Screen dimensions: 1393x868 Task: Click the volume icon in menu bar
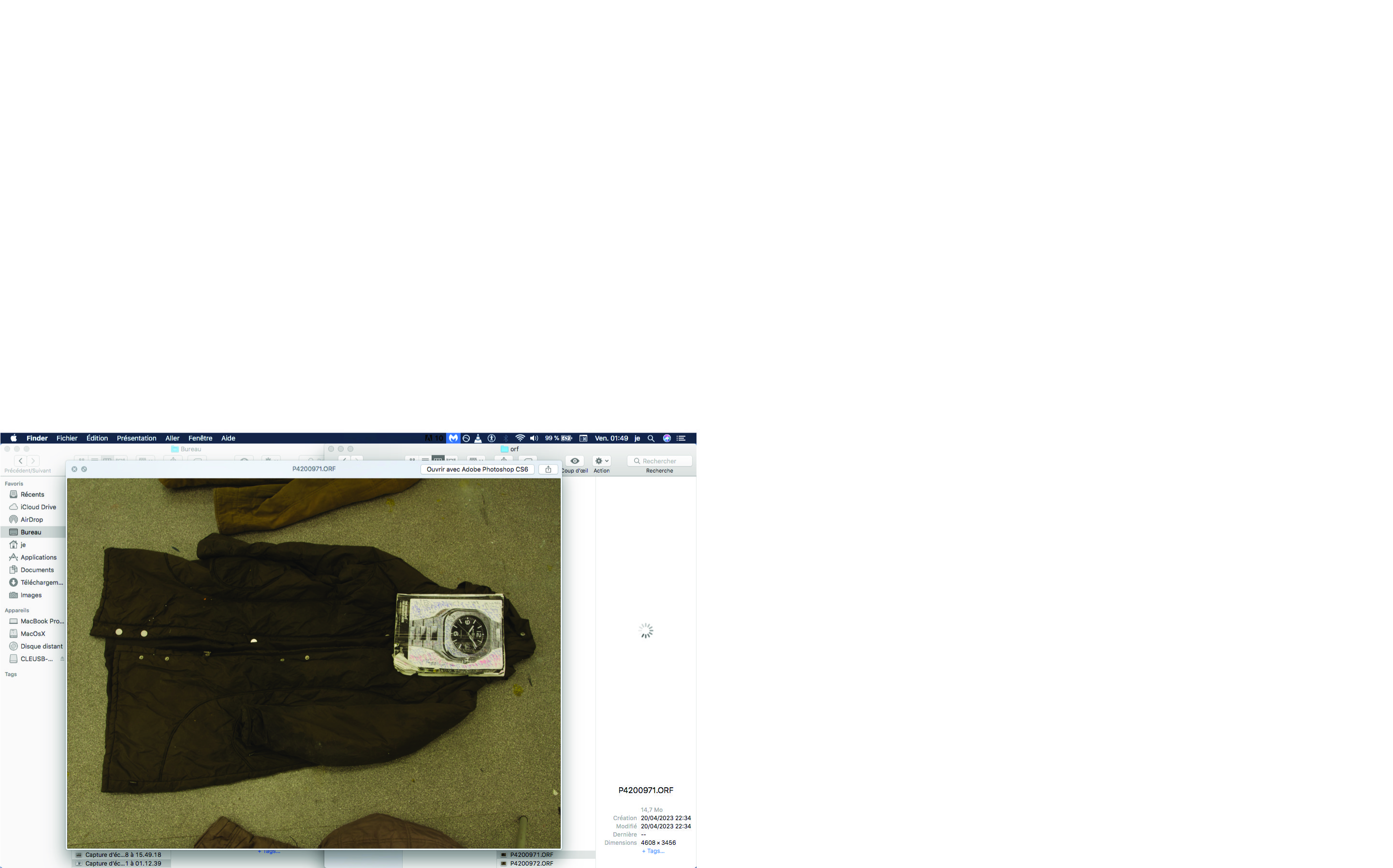pos(534,438)
